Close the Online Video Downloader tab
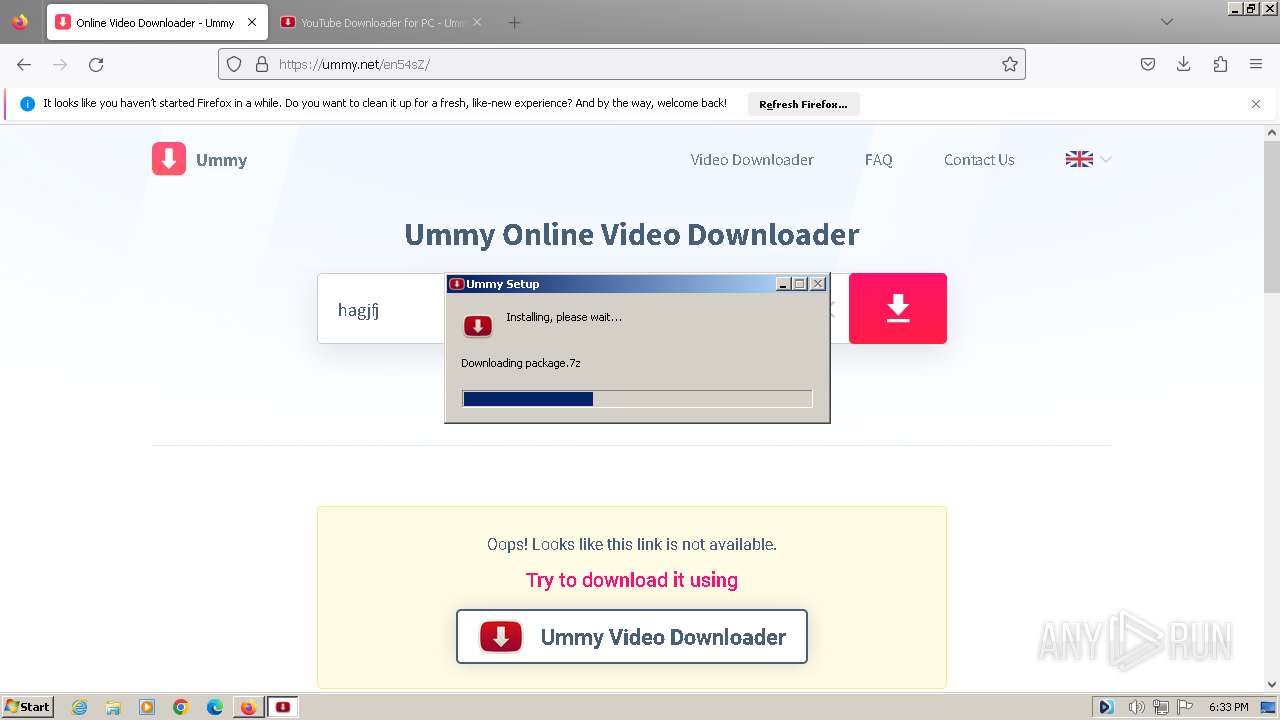The height and width of the screenshot is (720, 1280). 252,22
